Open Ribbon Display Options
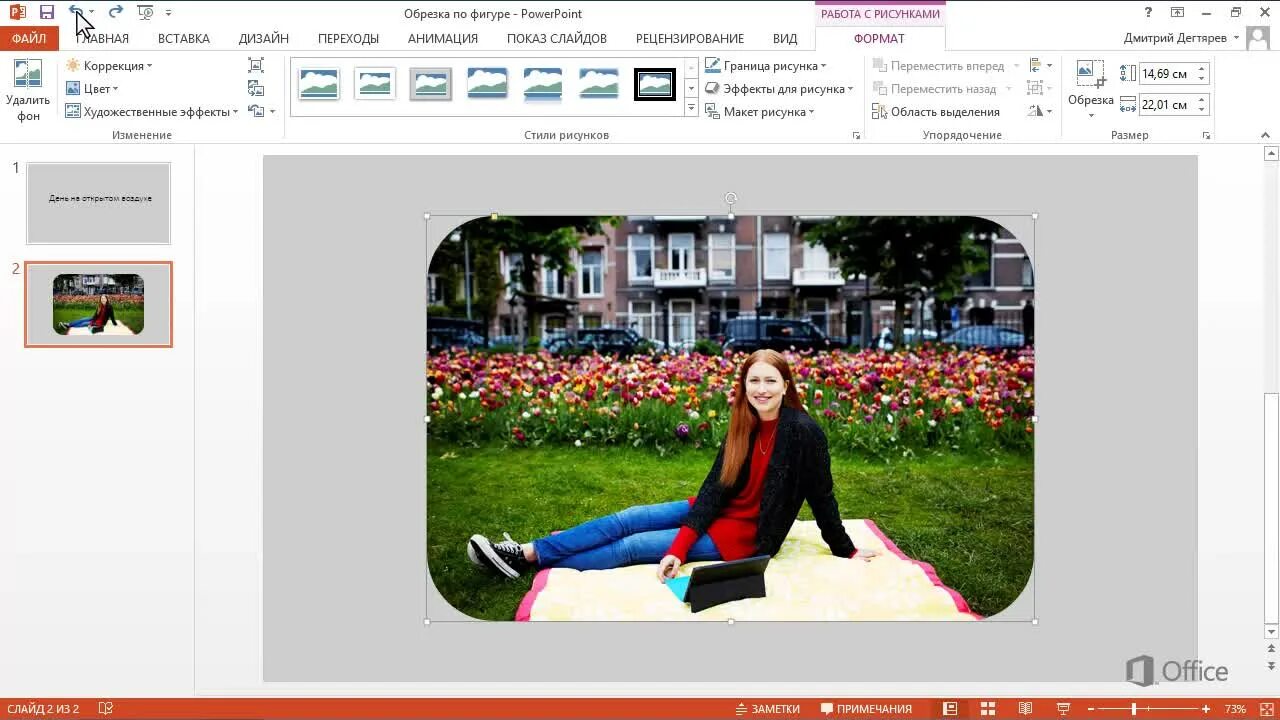Screen dimensions: 1280x720 1177,12
